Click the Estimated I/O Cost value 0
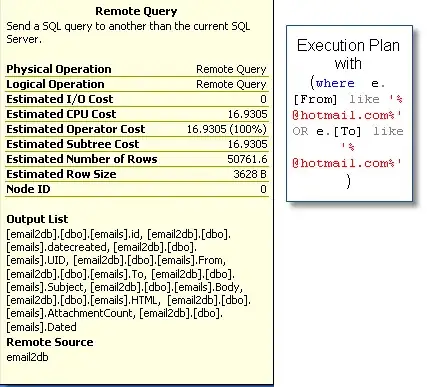Screen dimensions: 427x387 coord(263,99)
